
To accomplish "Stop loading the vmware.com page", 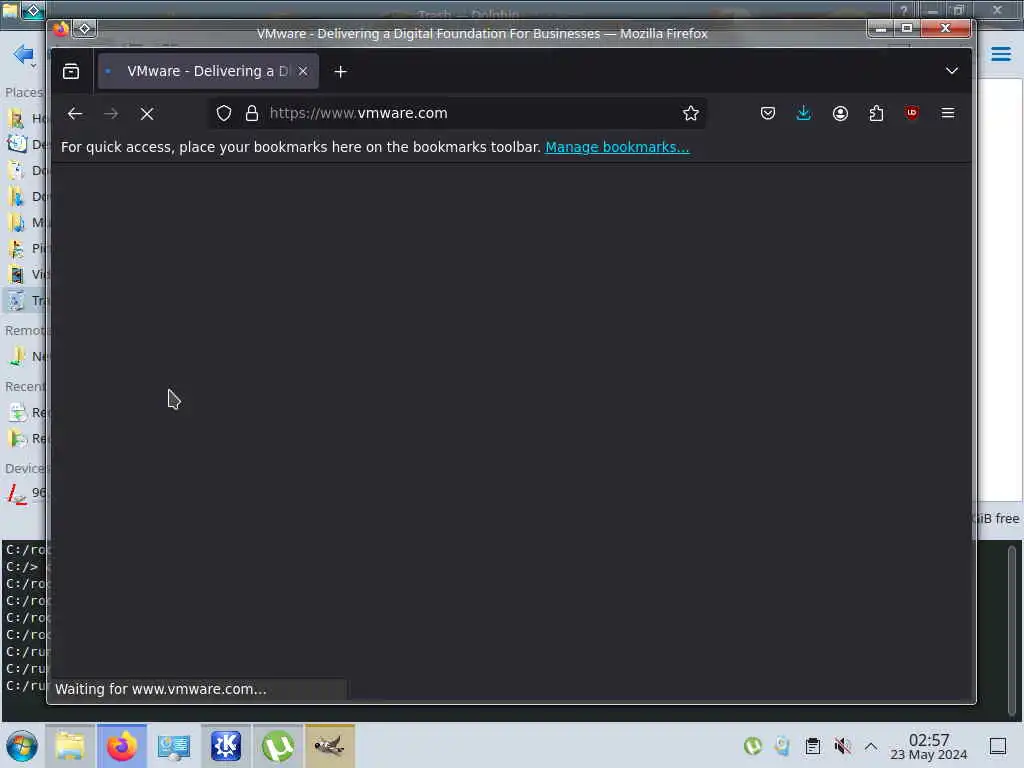I will click(147, 114).
